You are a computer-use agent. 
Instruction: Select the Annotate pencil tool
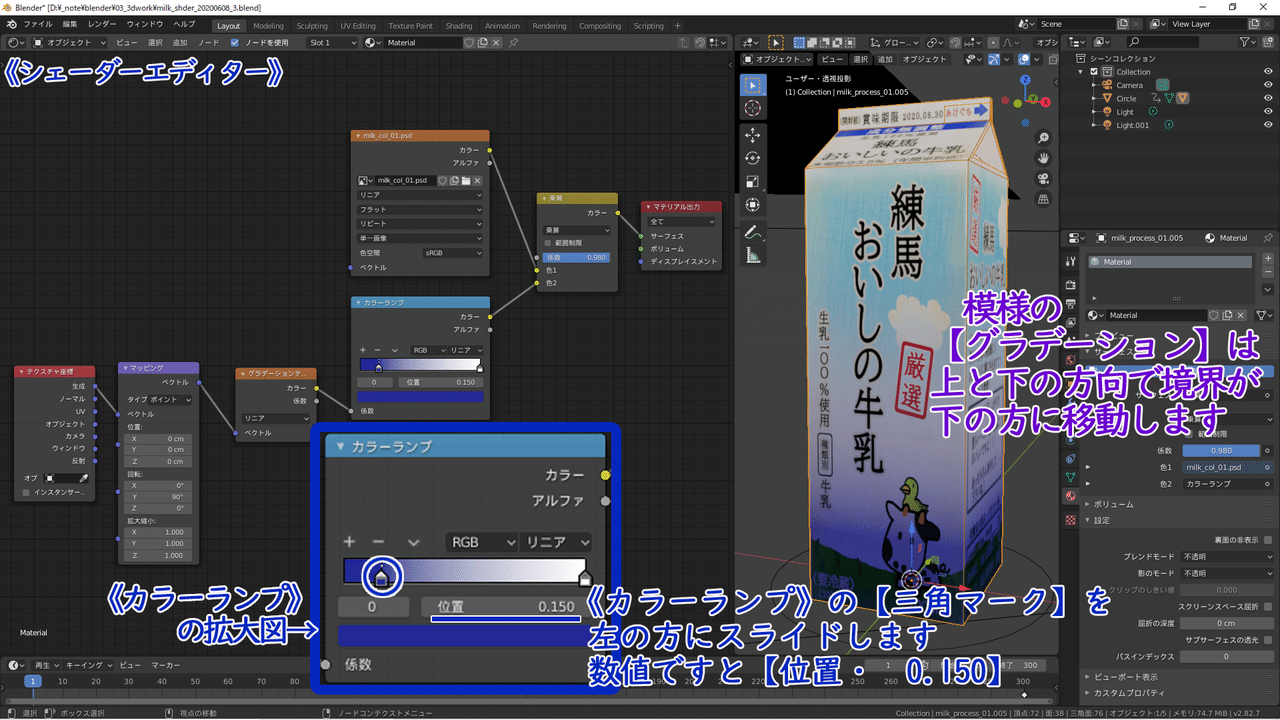coord(753,232)
